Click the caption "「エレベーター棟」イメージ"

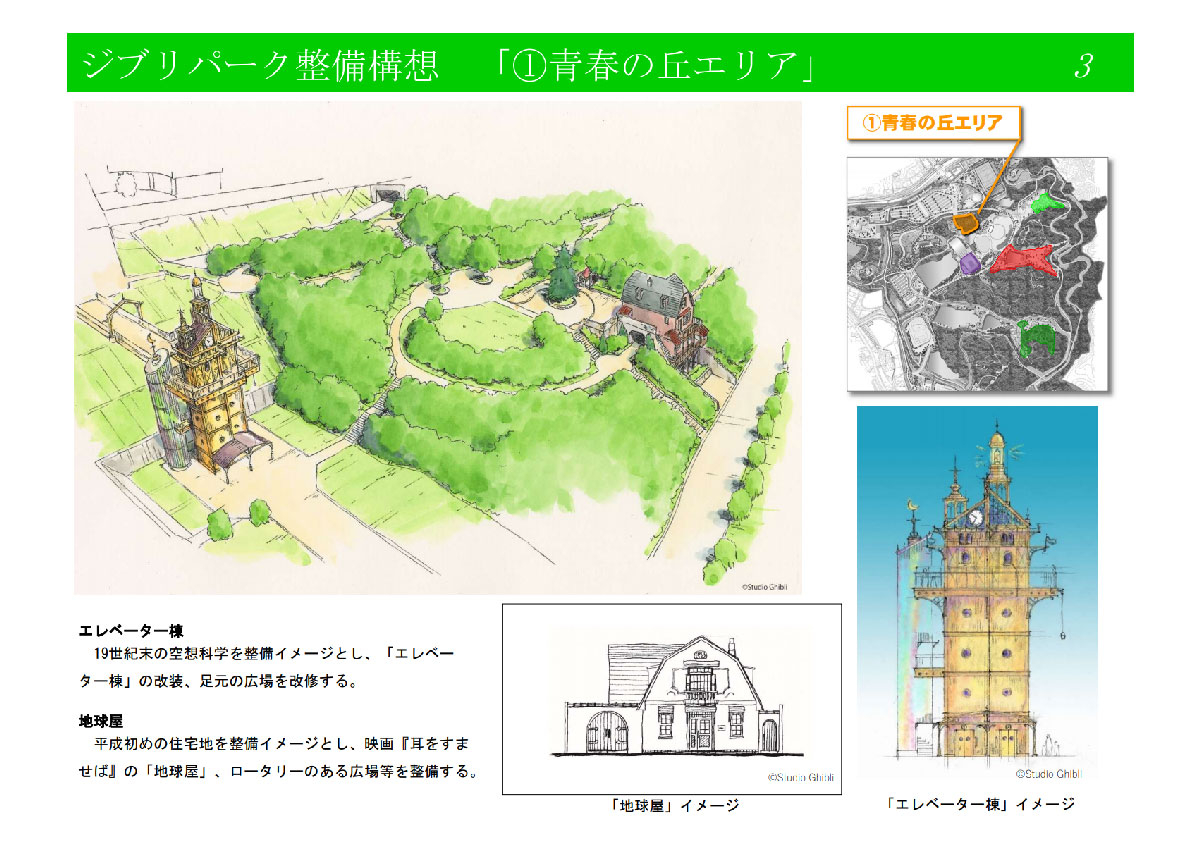point(981,804)
